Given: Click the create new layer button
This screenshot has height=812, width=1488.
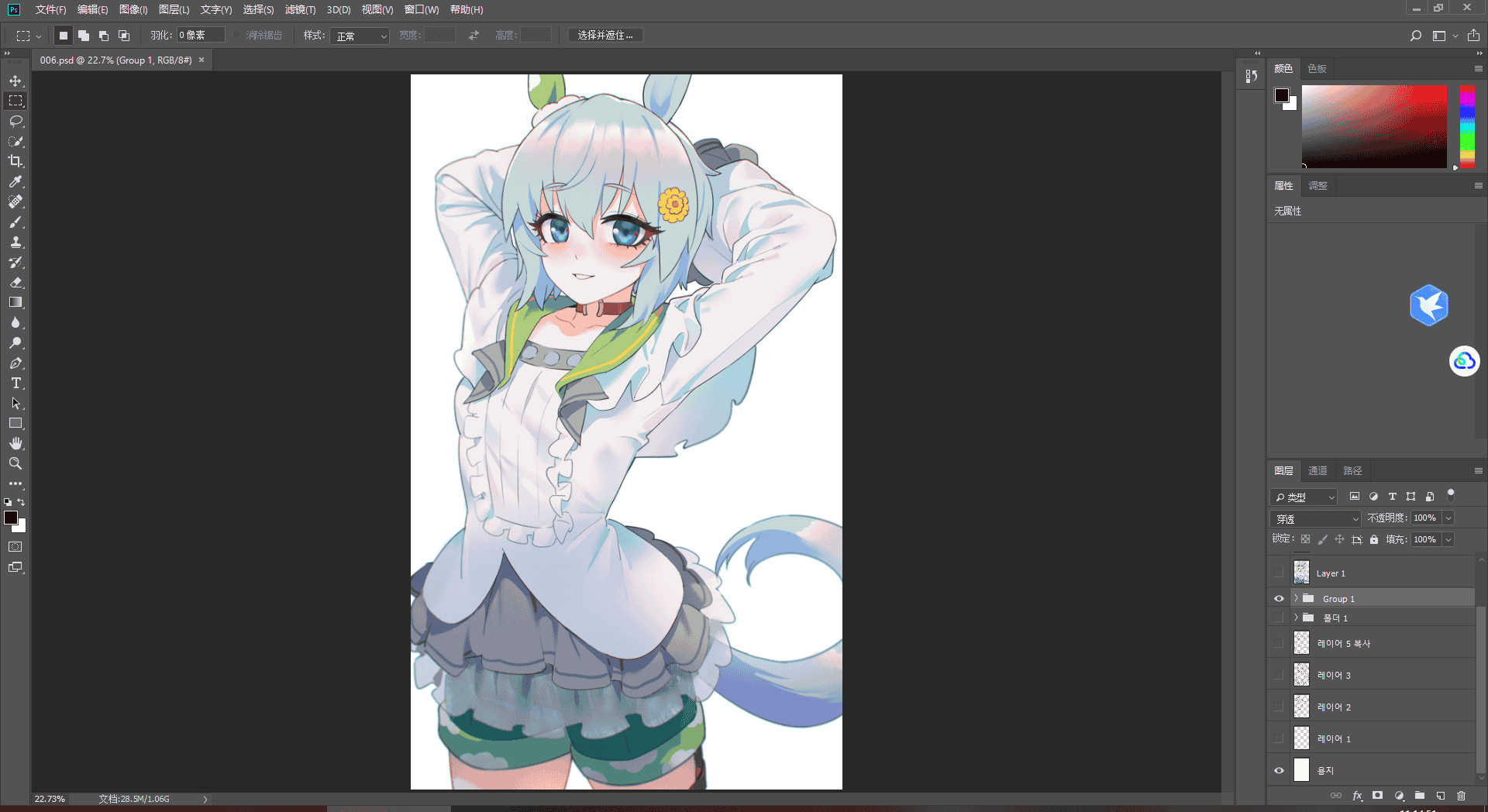Looking at the screenshot, I should [x=1441, y=796].
